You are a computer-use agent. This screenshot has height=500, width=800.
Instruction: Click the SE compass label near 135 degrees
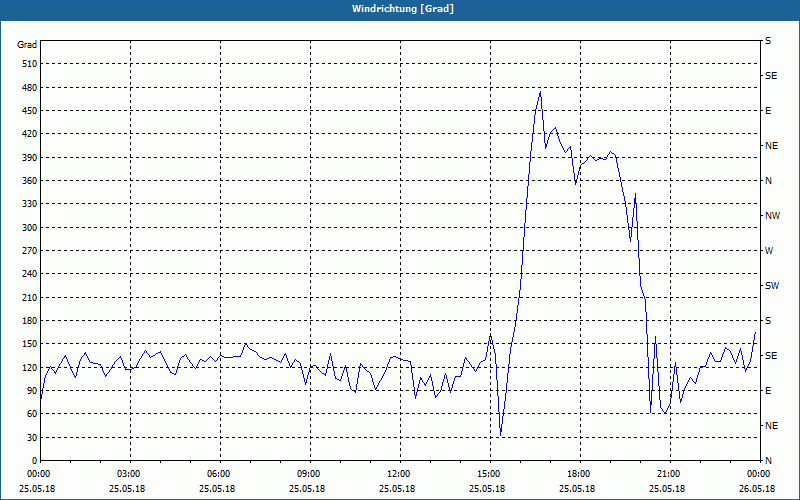coord(771,356)
